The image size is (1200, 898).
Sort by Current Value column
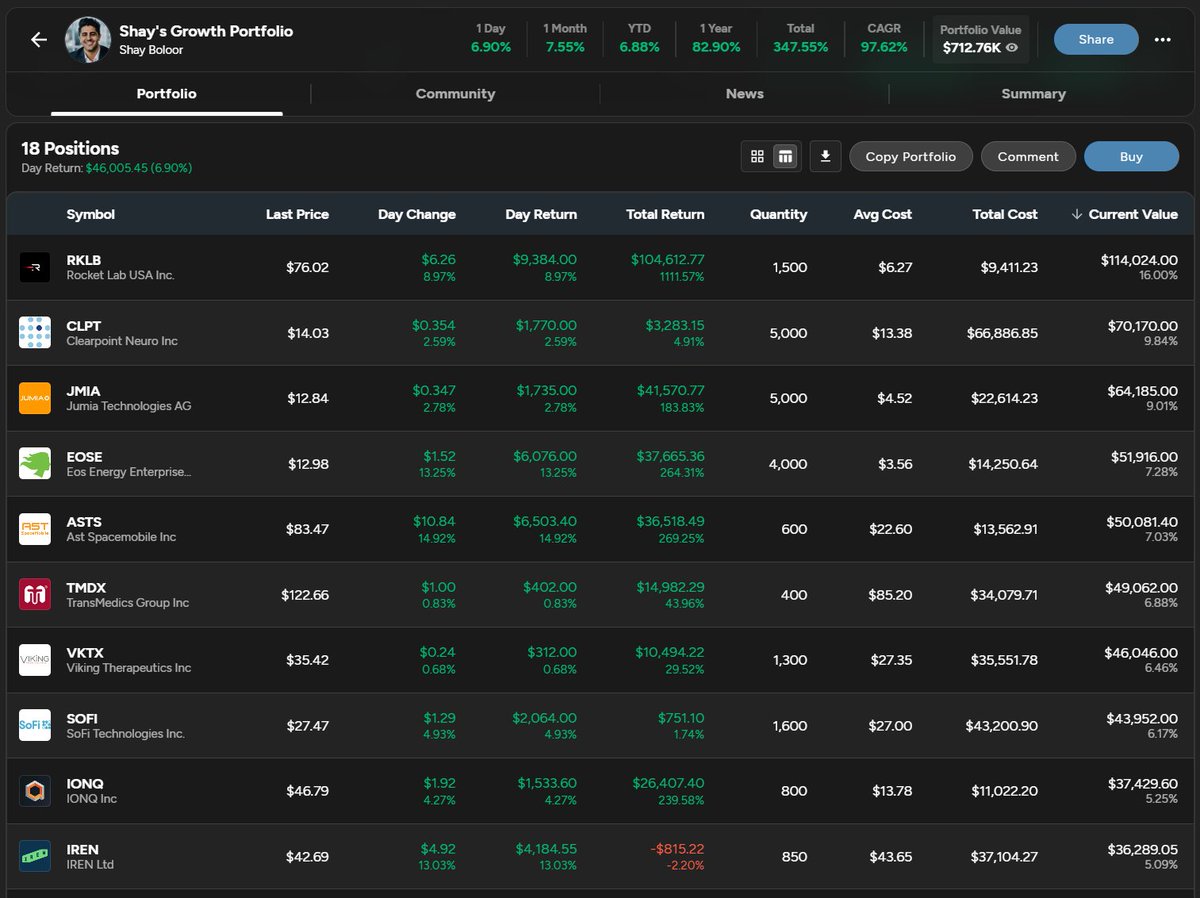(x=1124, y=214)
